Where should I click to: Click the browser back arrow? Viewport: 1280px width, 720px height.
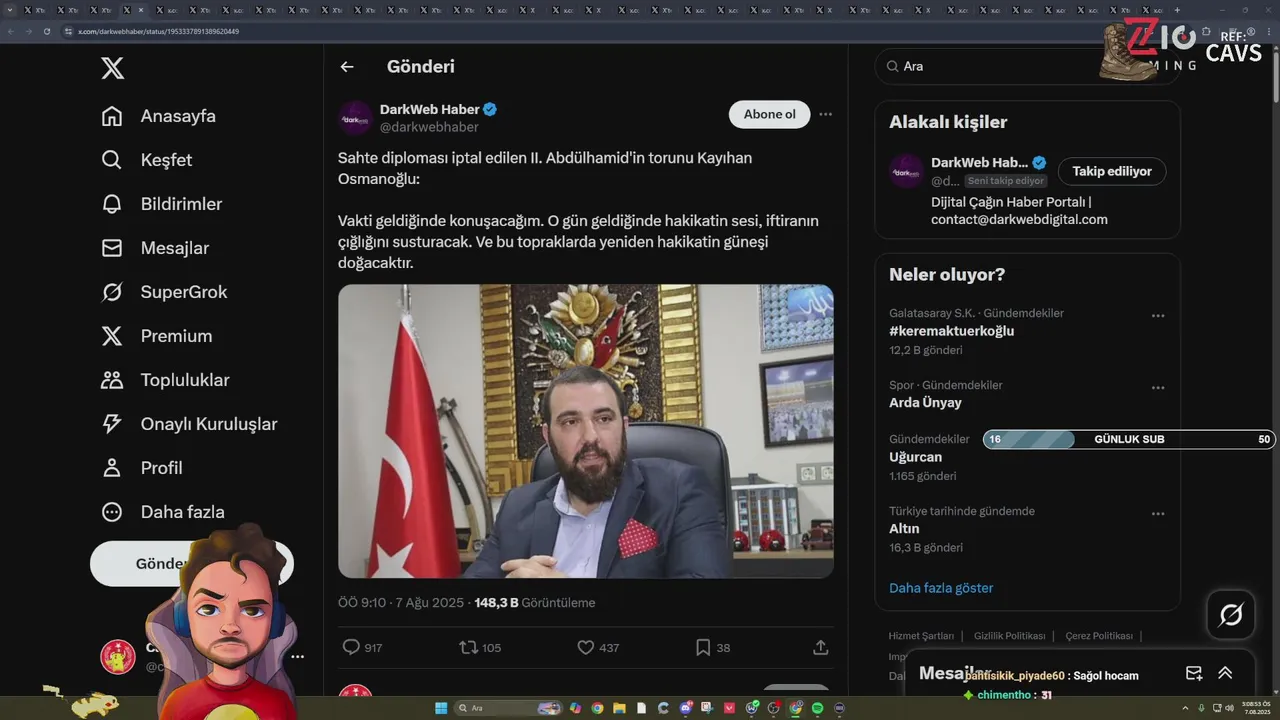click(x=11, y=31)
